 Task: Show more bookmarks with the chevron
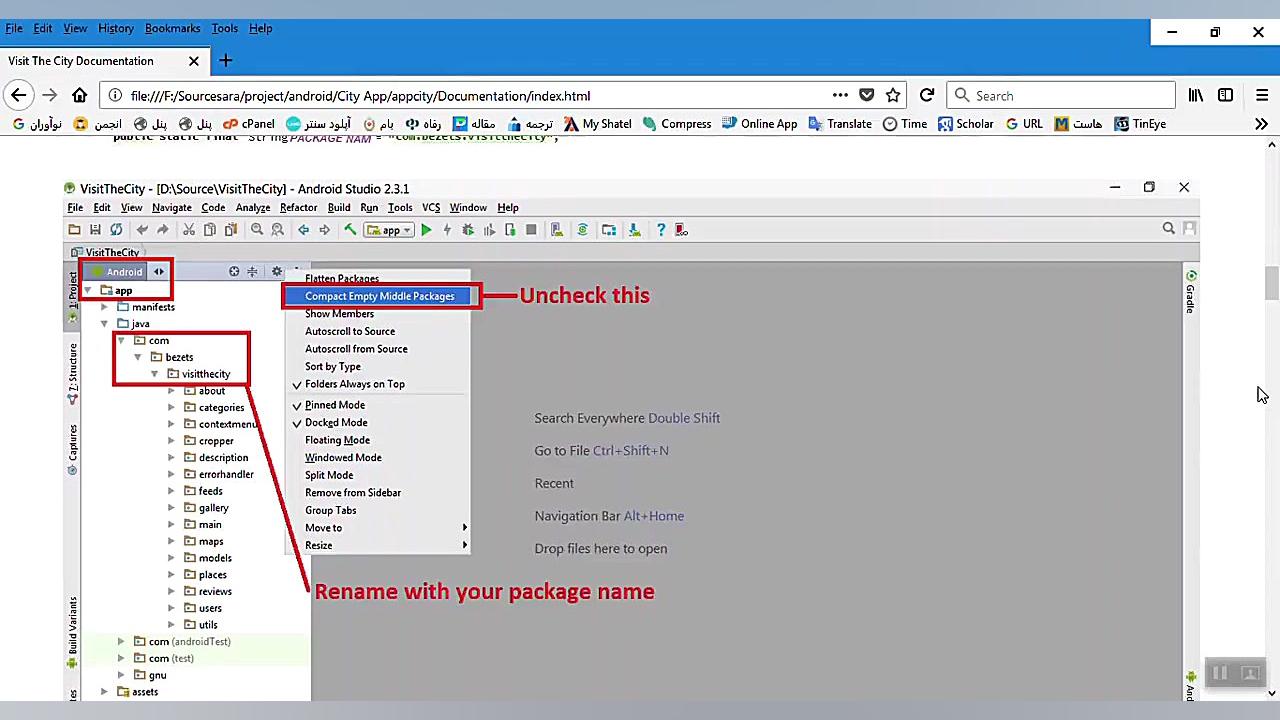pyautogui.click(x=1261, y=124)
